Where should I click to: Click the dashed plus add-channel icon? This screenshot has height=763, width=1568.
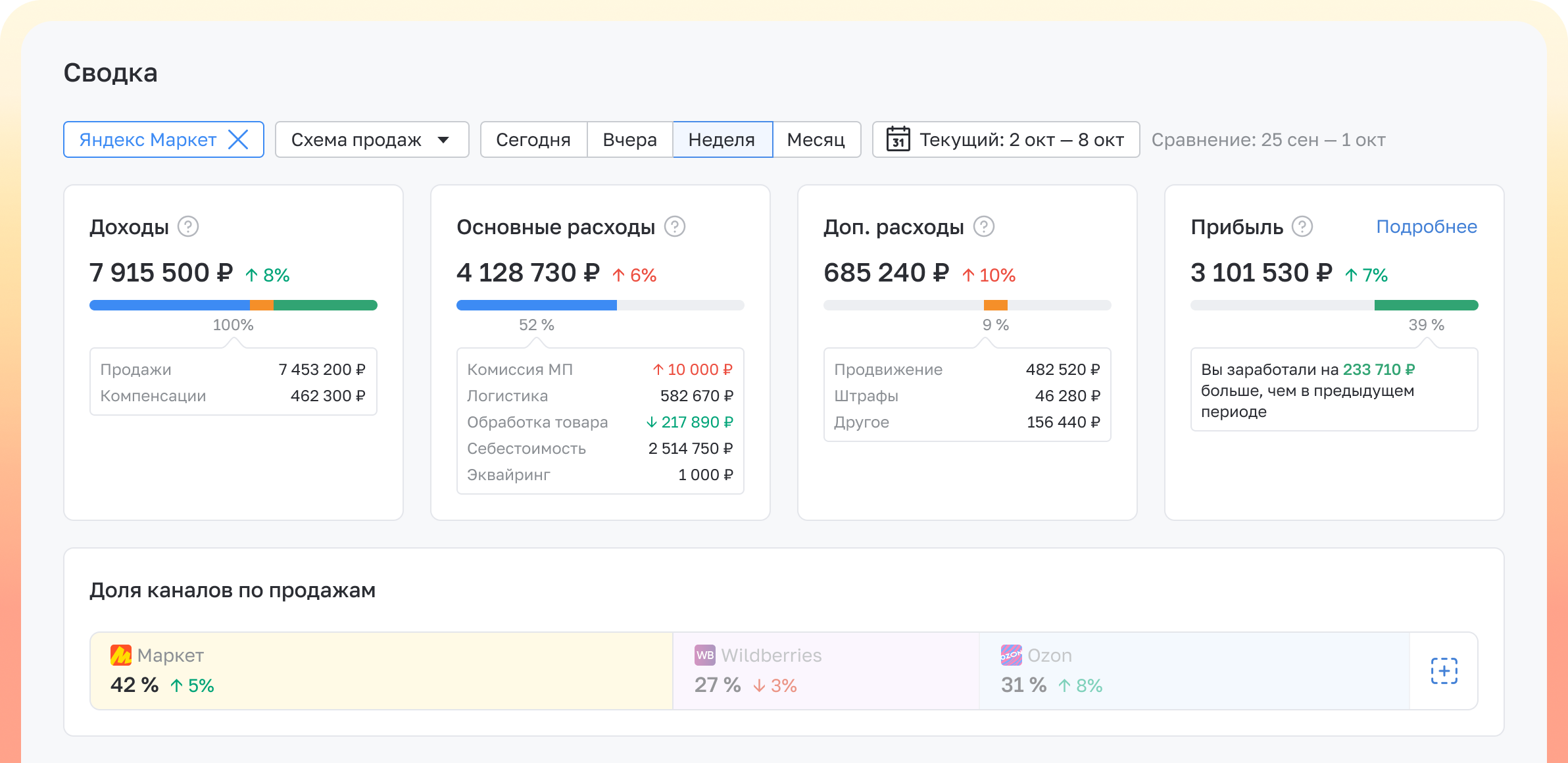[x=1444, y=671]
